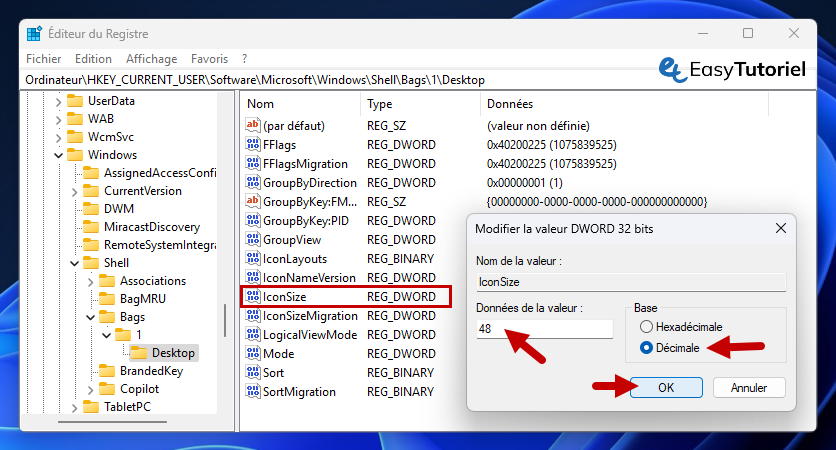The height and width of the screenshot is (450, 836).
Task: Click the REG_SZ type of (par défaut)
Action: [x=387, y=126]
